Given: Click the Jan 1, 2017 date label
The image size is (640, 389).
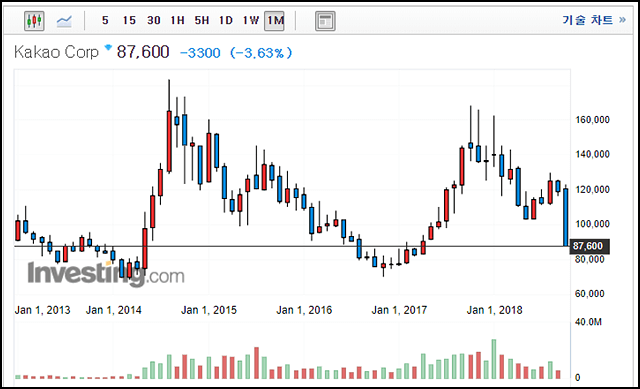Looking at the screenshot, I should coord(399,310).
